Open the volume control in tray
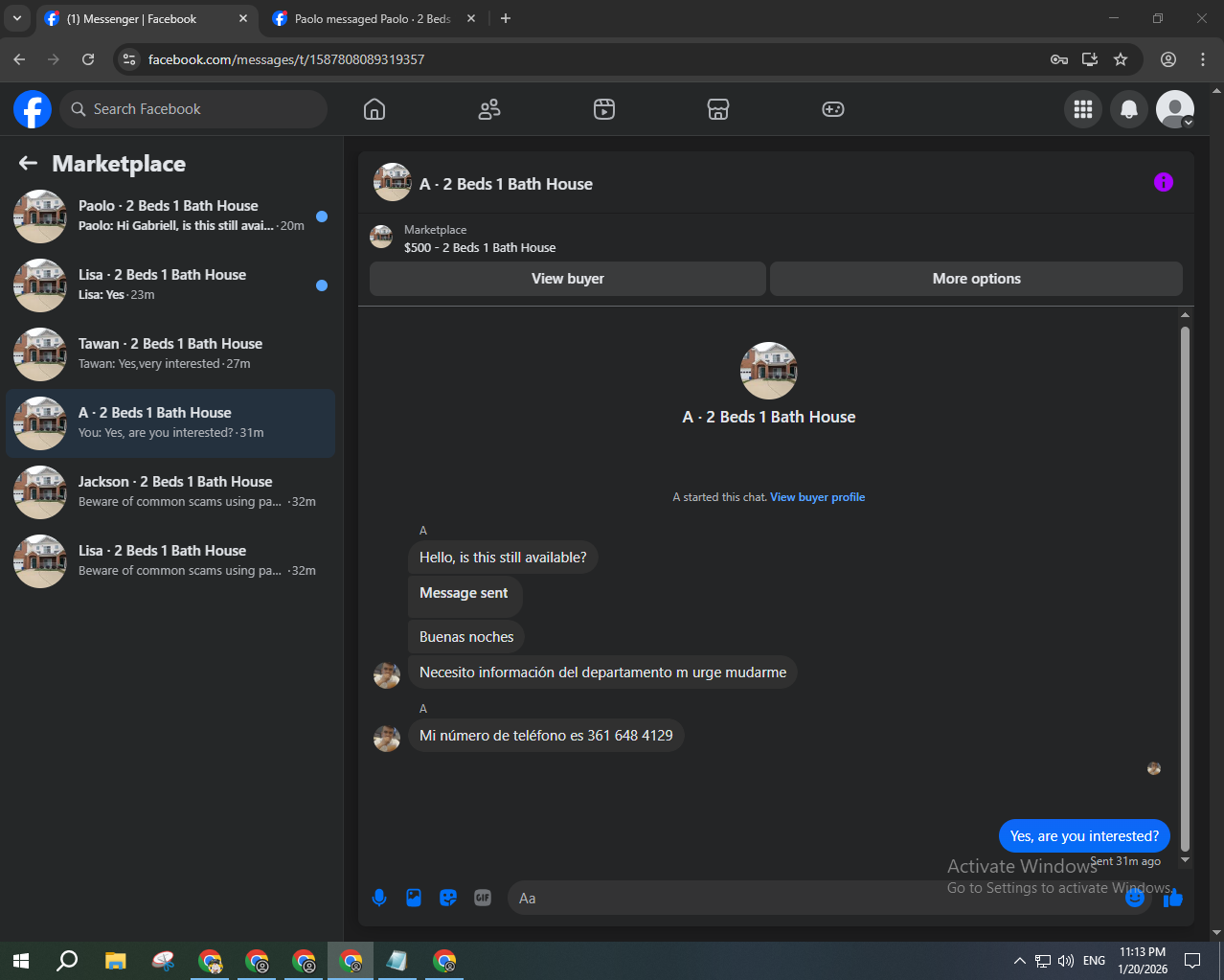 [x=1066, y=961]
